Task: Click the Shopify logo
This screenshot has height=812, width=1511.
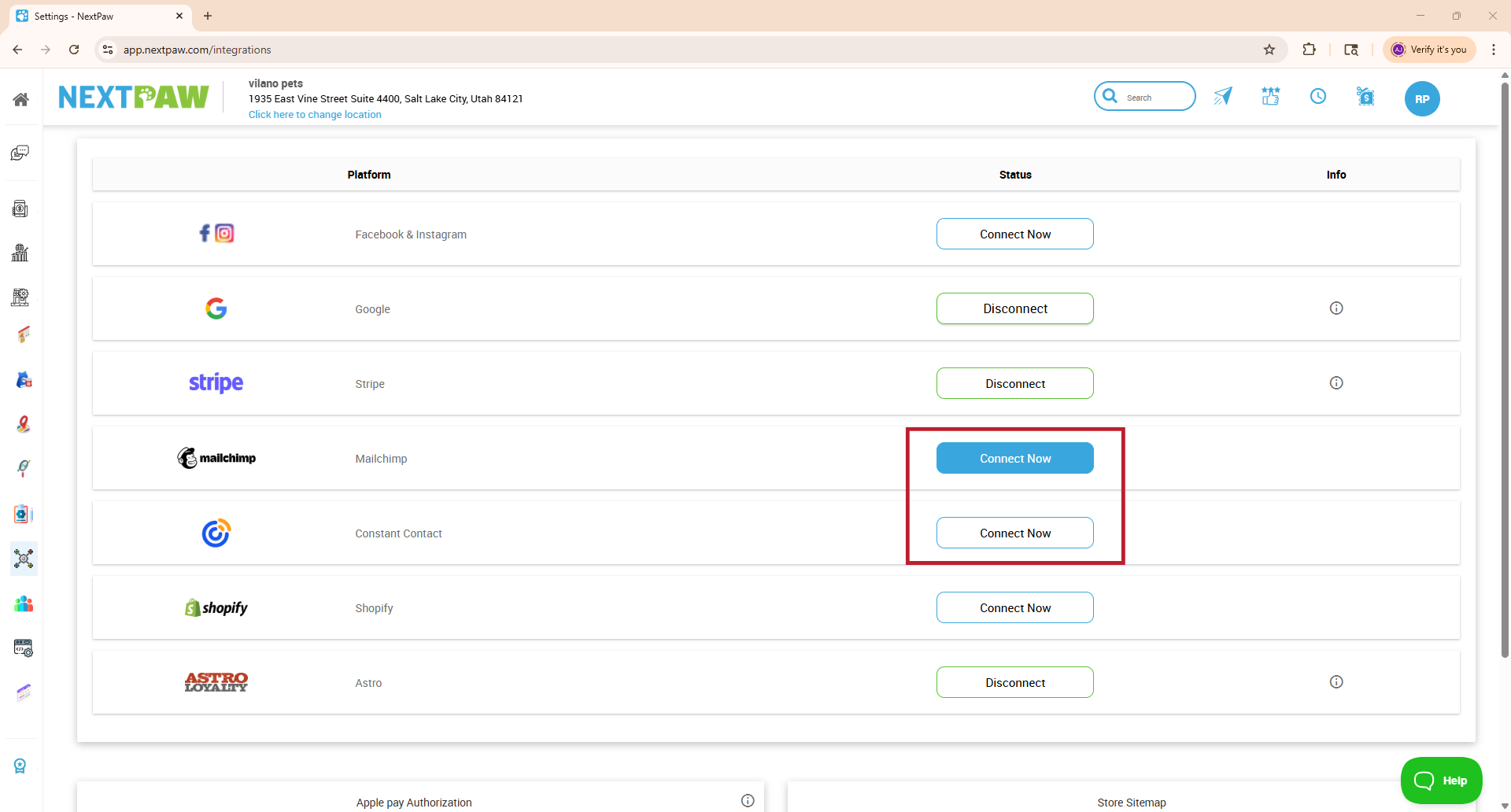Action: pyautogui.click(x=216, y=607)
